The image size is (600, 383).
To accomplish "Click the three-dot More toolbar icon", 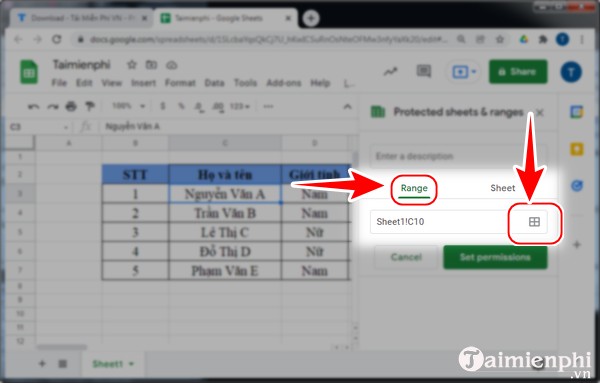I will tap(268, 106).
